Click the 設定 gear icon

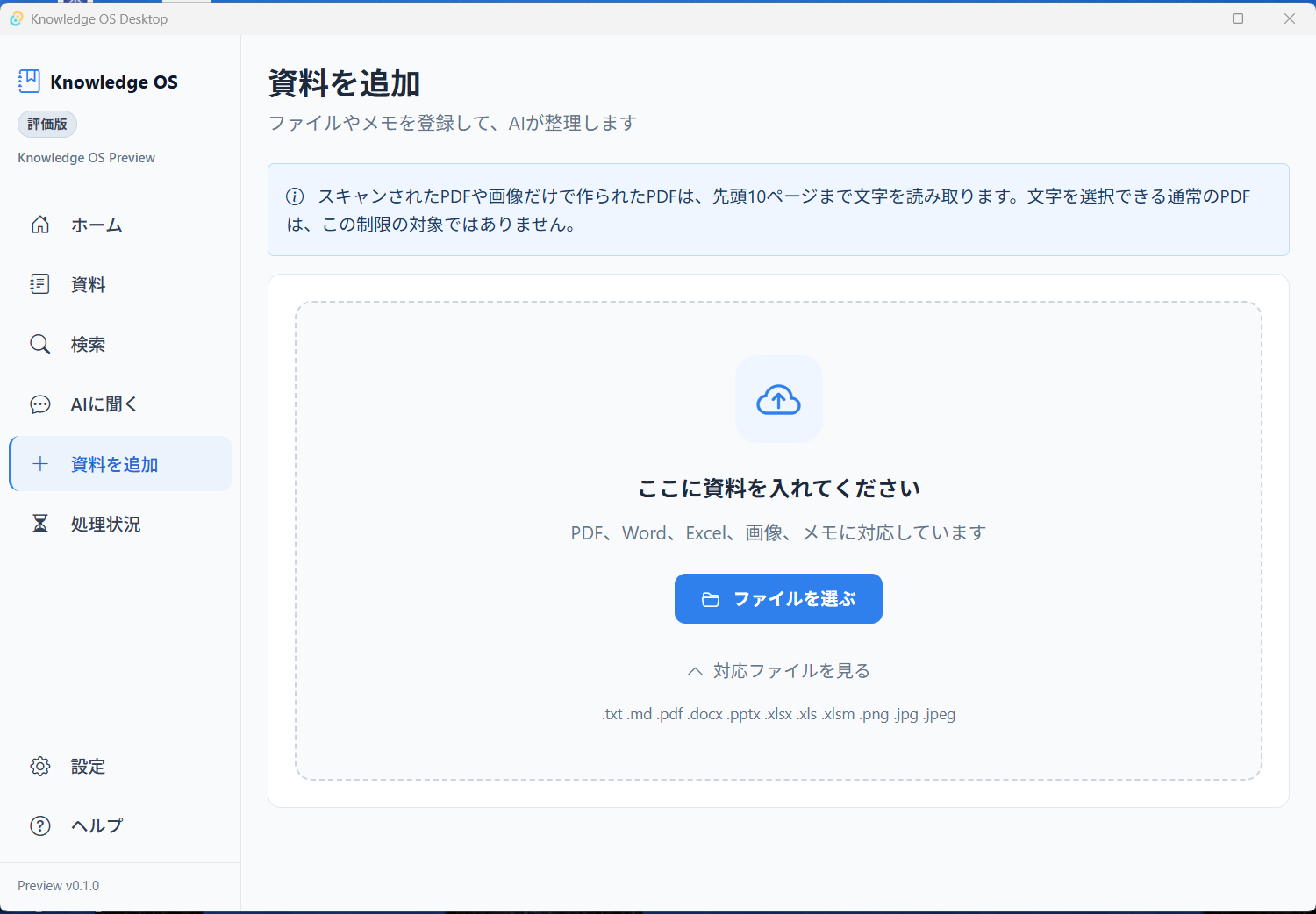click(x=40, y=766)
